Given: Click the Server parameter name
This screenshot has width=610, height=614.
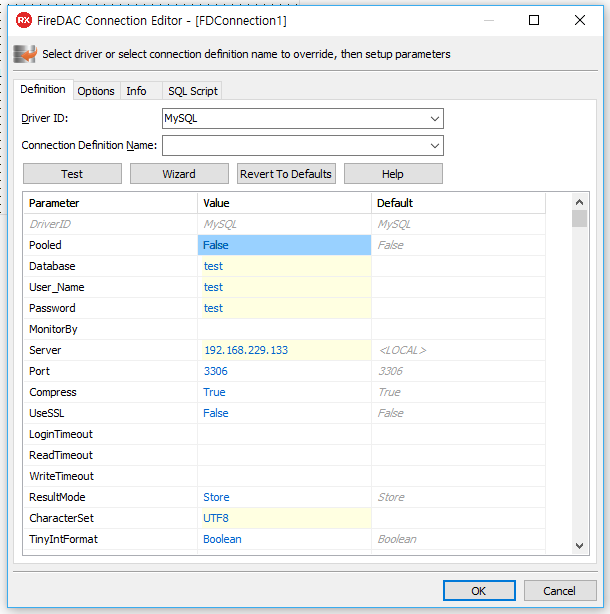Looking at the screenshot, I should pyautogui.click(x=45, y=350).
